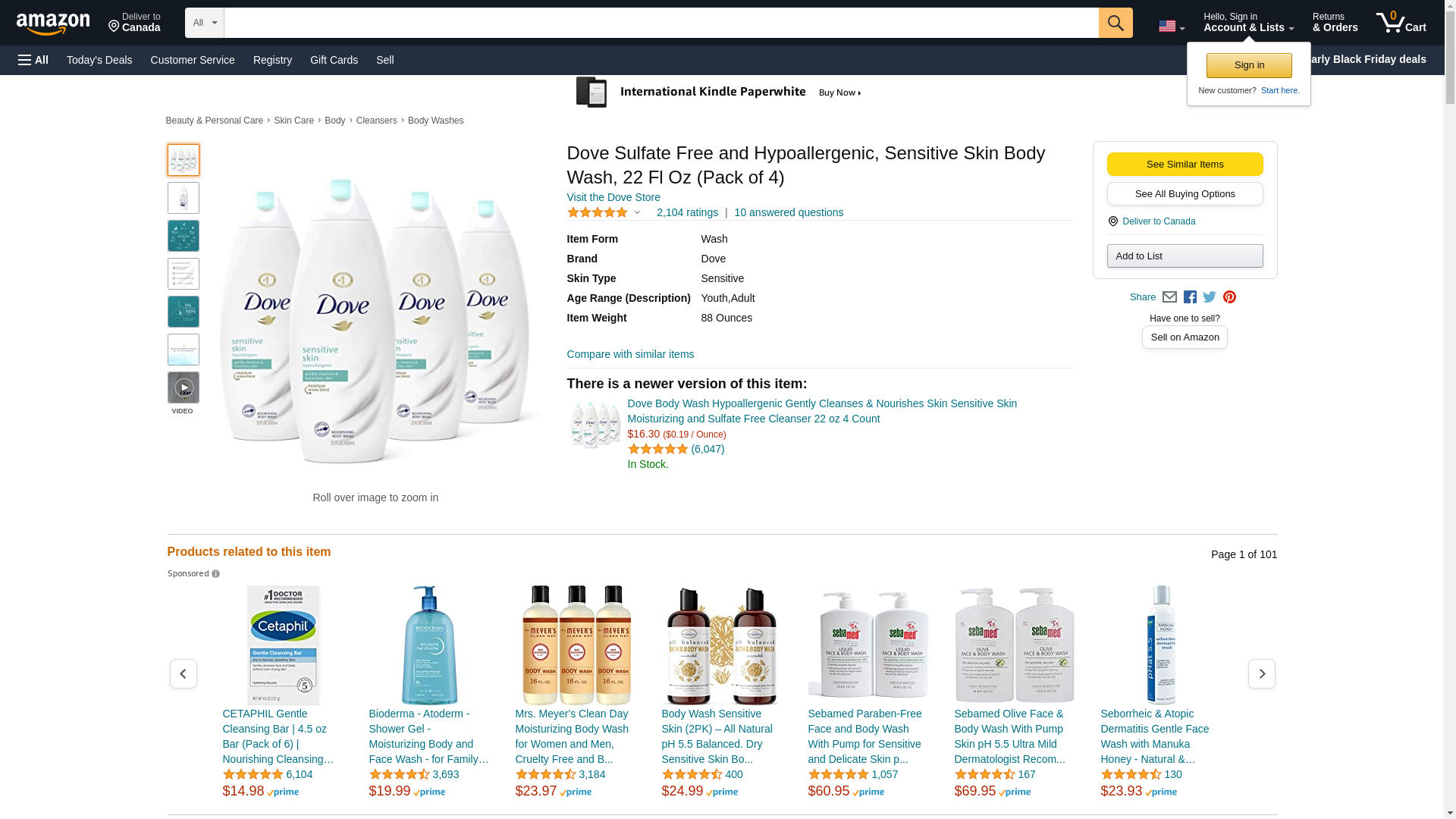This screenshot has width=1456, height=819.
Task: Expand the star rating breakdown chevron
Action: tap(637, 213)
